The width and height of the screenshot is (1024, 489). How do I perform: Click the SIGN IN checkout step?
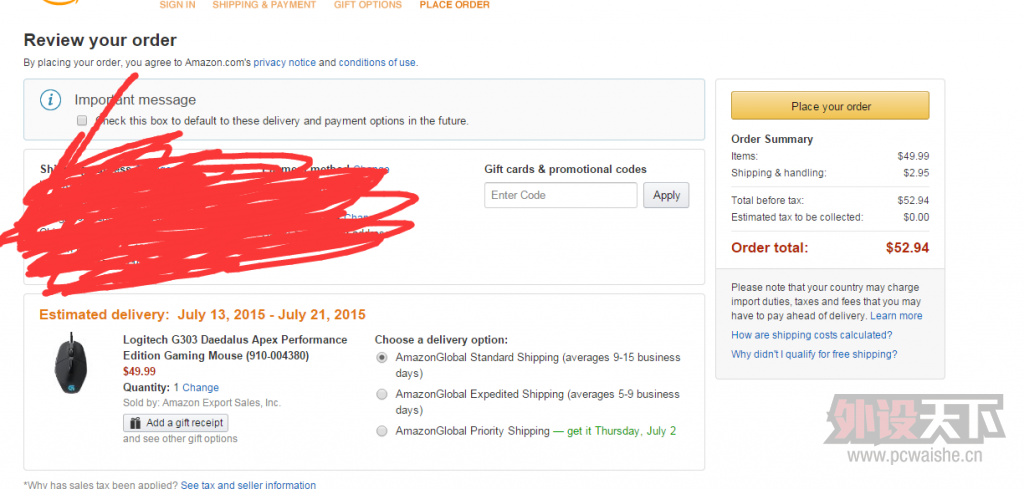pyautogui.click(x=177, y=5)
